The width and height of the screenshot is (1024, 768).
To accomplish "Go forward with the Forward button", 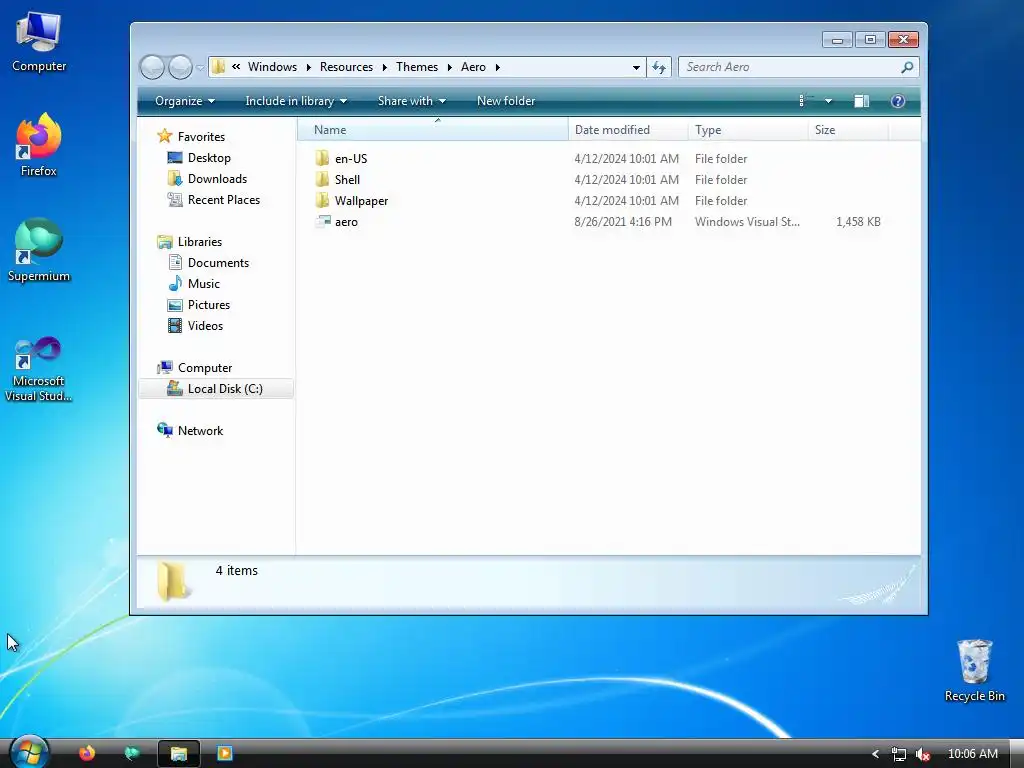I will [180, 67].
